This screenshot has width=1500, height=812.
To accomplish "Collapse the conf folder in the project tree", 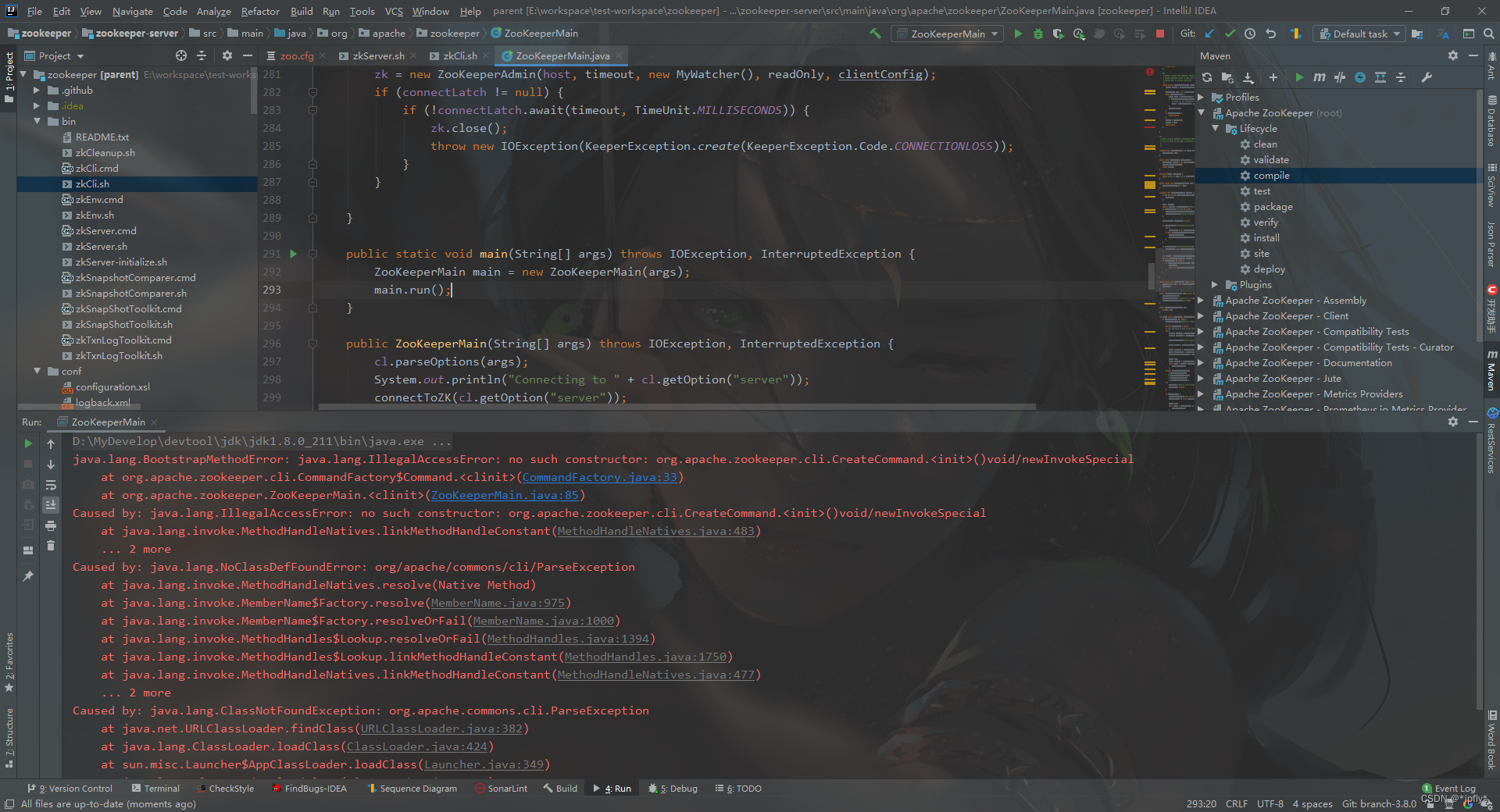I will tap(37, 371).
